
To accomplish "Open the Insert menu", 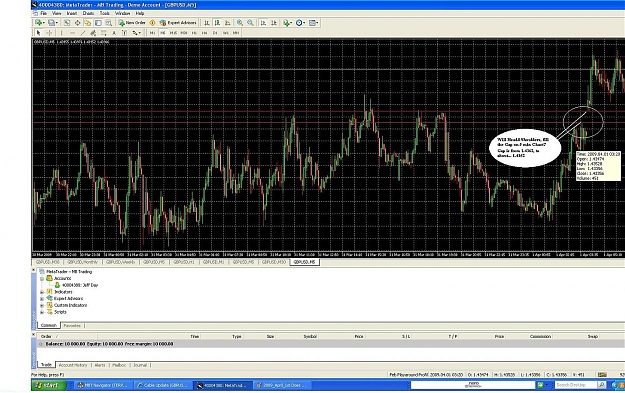I will (72, 13).
